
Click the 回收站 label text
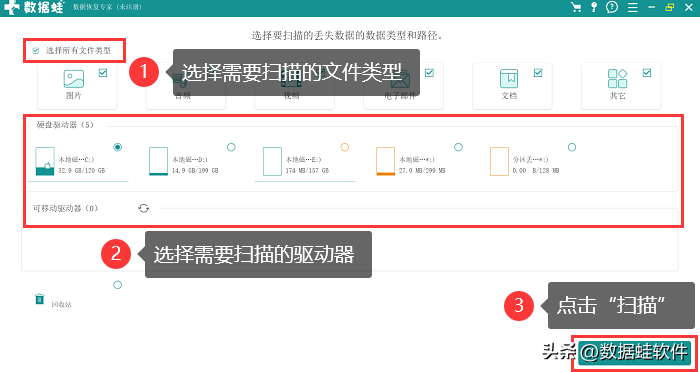tap(62, 305)
